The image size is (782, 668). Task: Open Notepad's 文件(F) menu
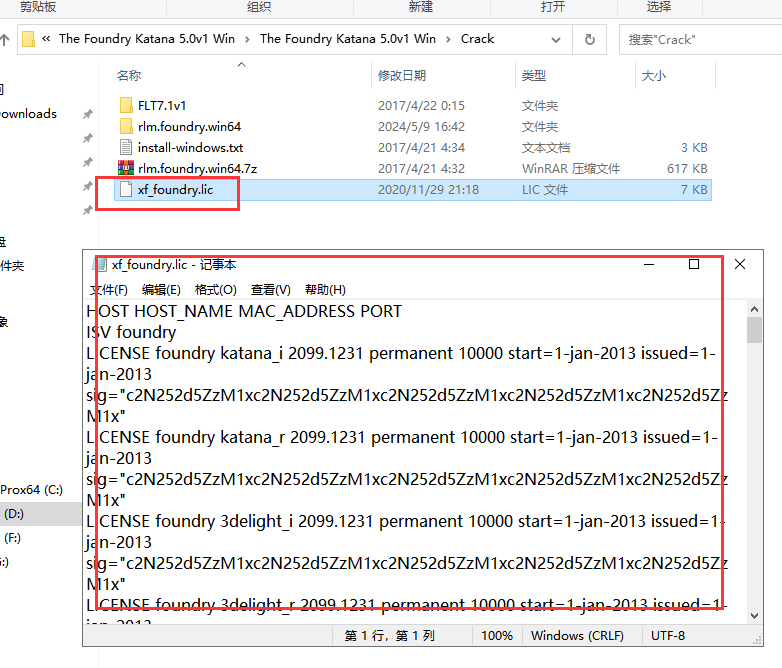tap(109, 290)
